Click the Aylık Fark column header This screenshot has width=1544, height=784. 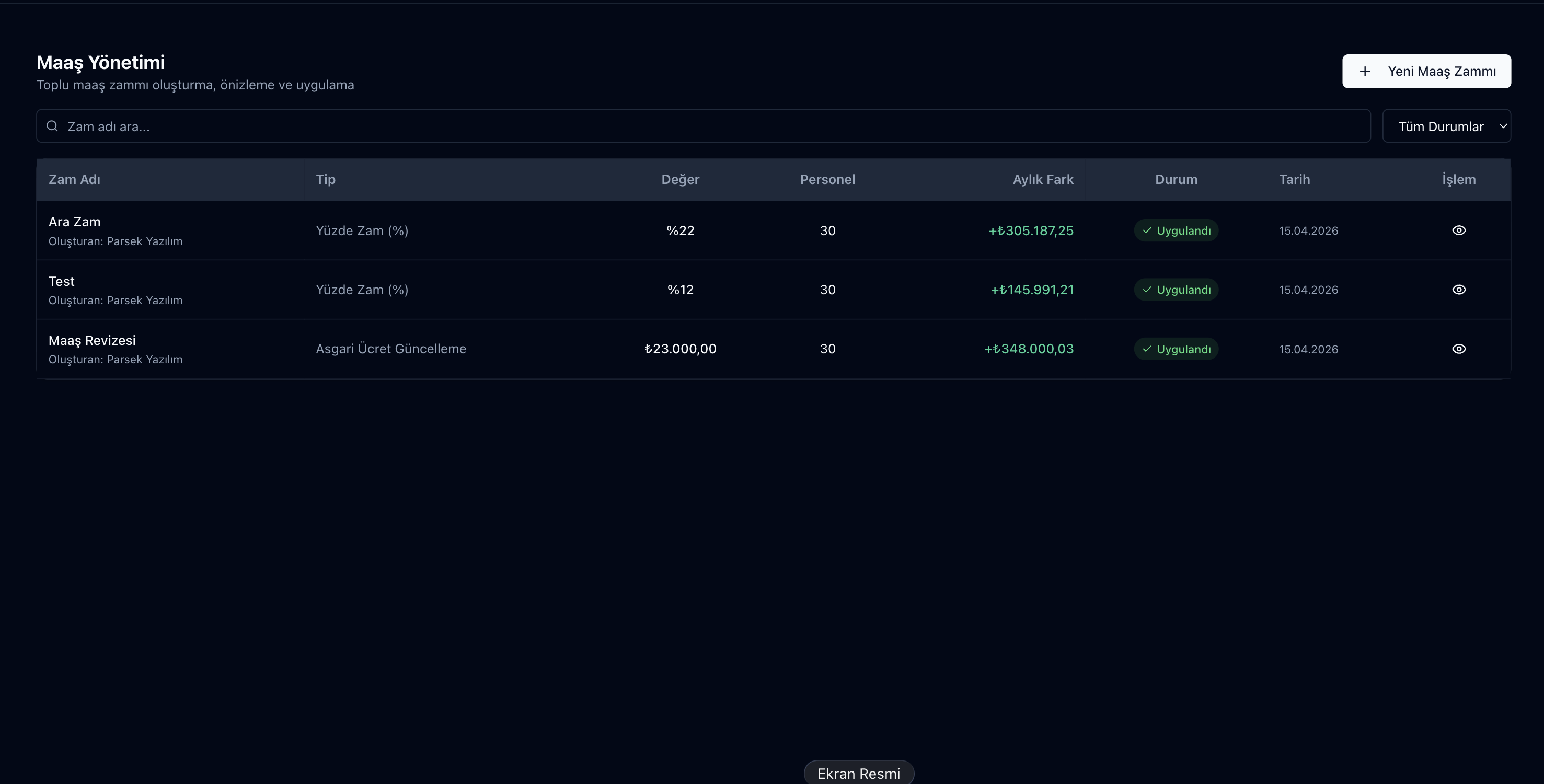[x=1043, y=179]
